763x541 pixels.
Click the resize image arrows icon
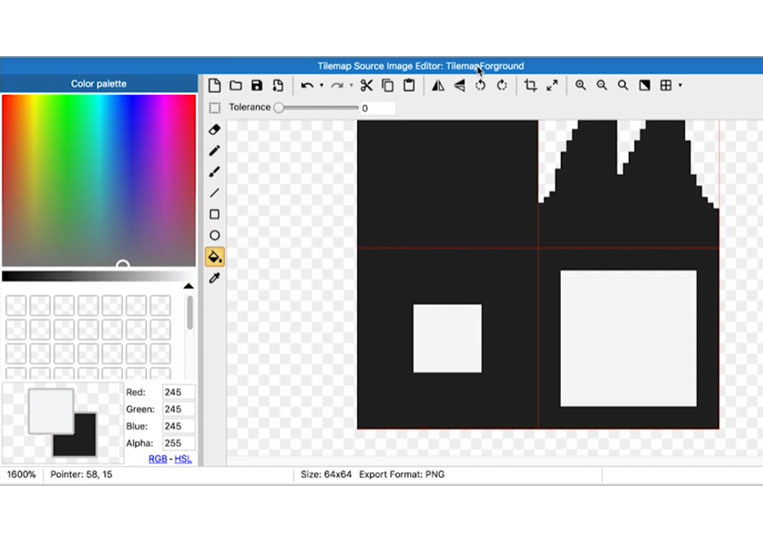click(552, 86)
